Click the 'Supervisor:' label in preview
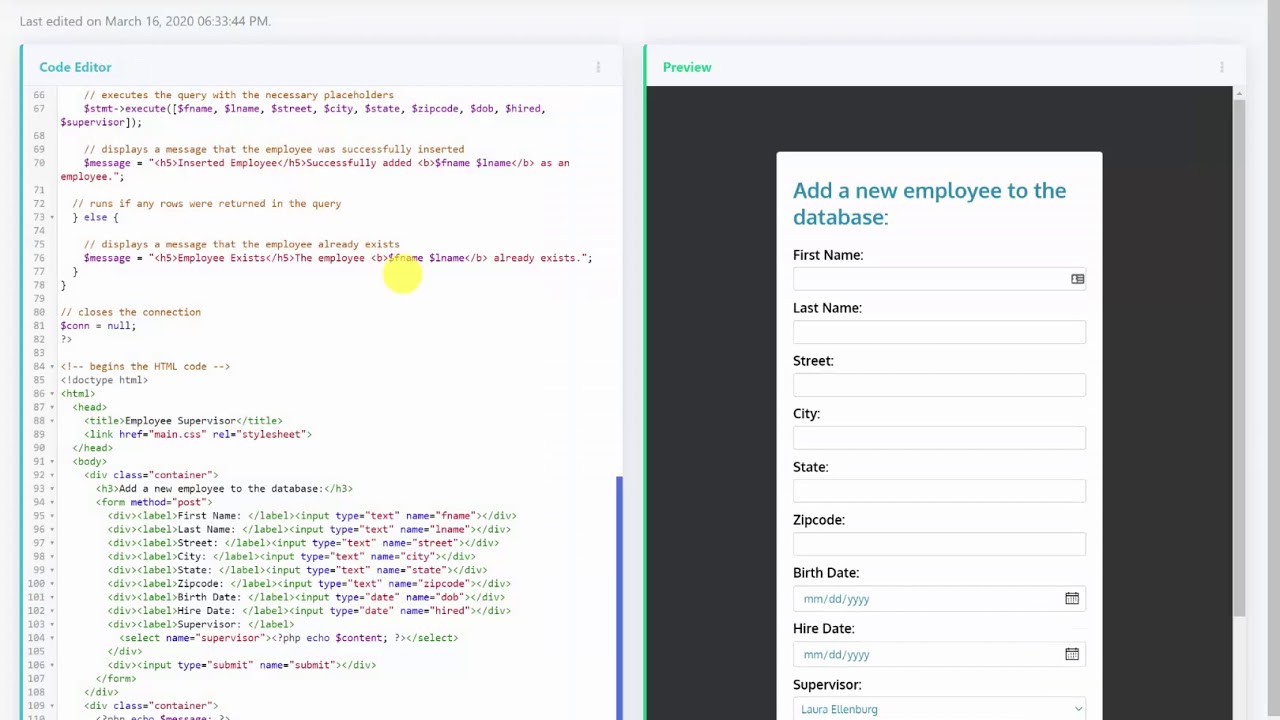This screenshot has width=1280, height=720. pyautogui.click(x=827, y=685)
